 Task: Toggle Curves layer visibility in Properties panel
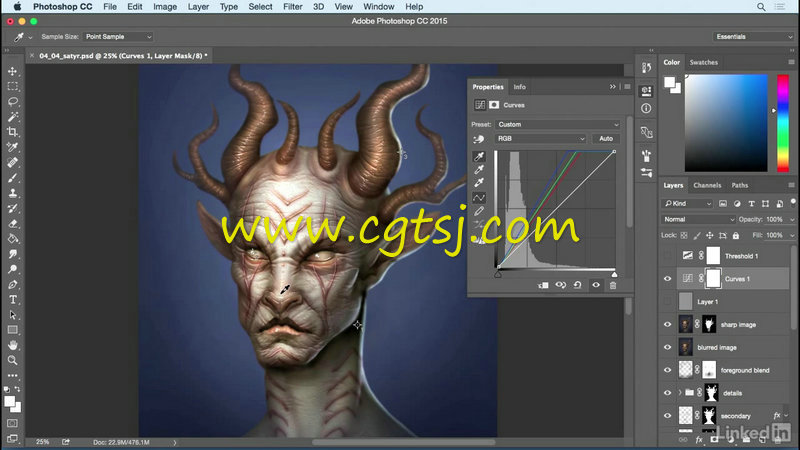pyautogui.click(x=595, y=285)
